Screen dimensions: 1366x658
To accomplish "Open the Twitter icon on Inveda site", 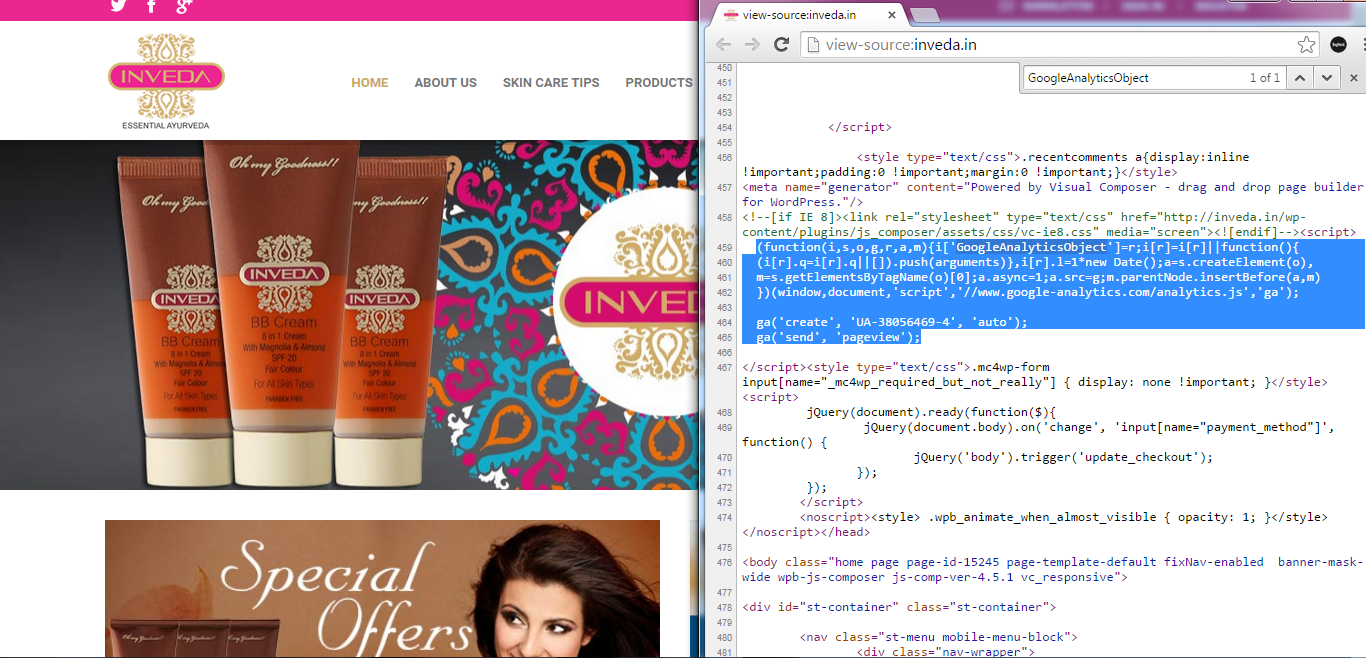I will tap(118, 6).
